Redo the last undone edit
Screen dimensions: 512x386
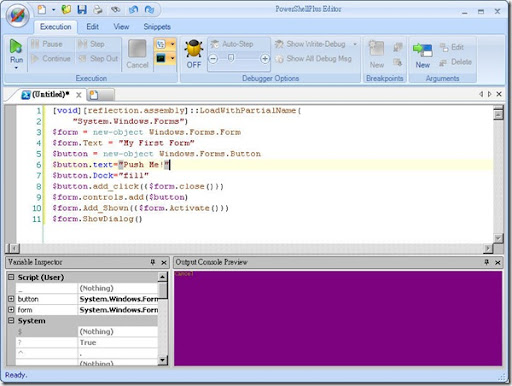tap(149, 10)
